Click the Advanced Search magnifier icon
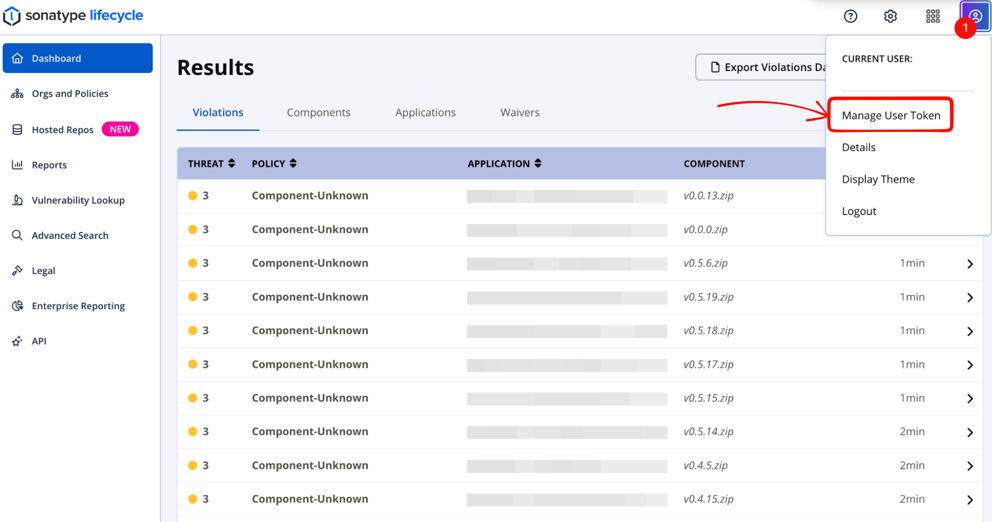 click(x=18, y=235)
